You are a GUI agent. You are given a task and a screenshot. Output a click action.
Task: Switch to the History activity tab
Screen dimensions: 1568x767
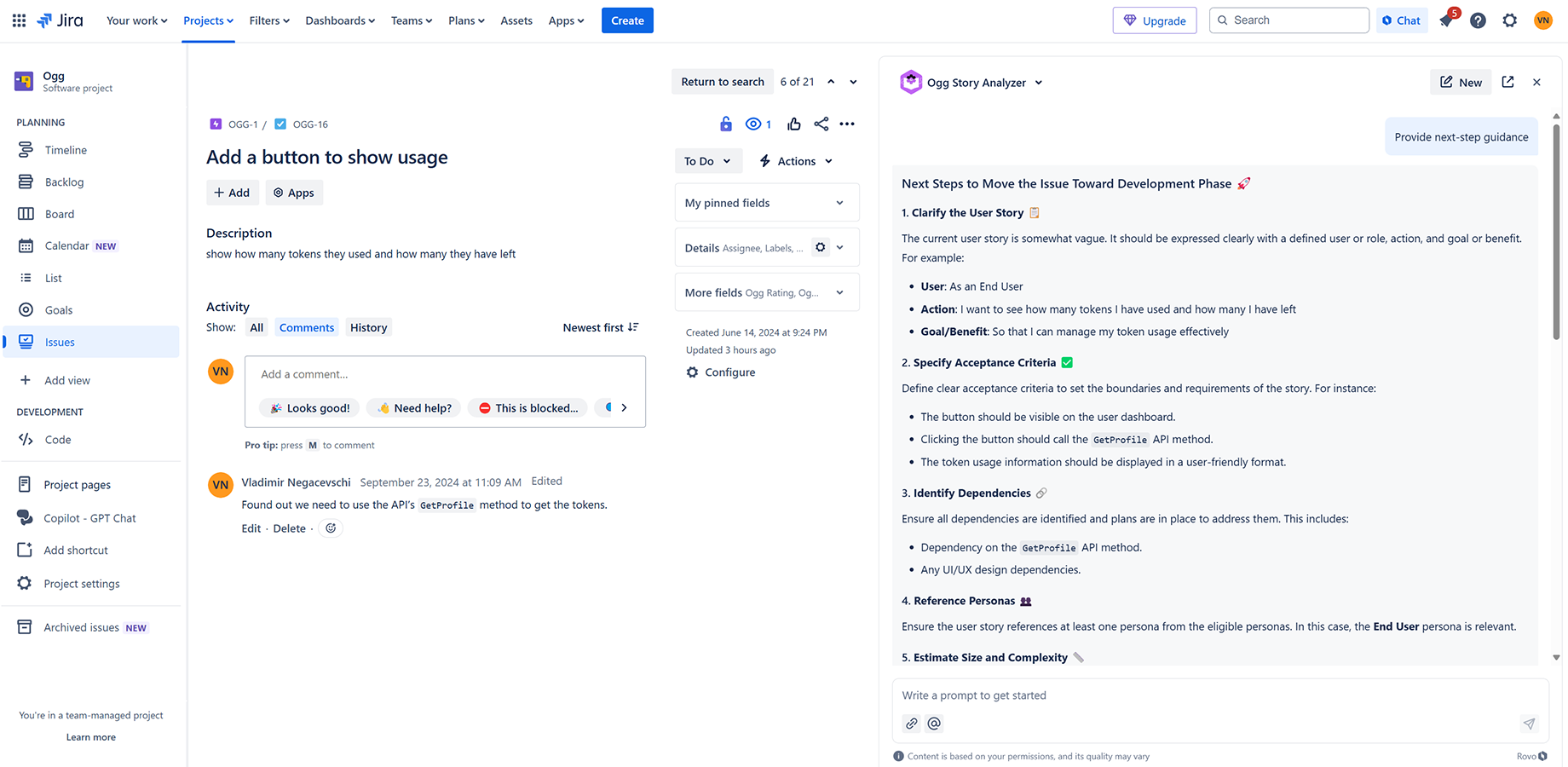pos(369,327)
